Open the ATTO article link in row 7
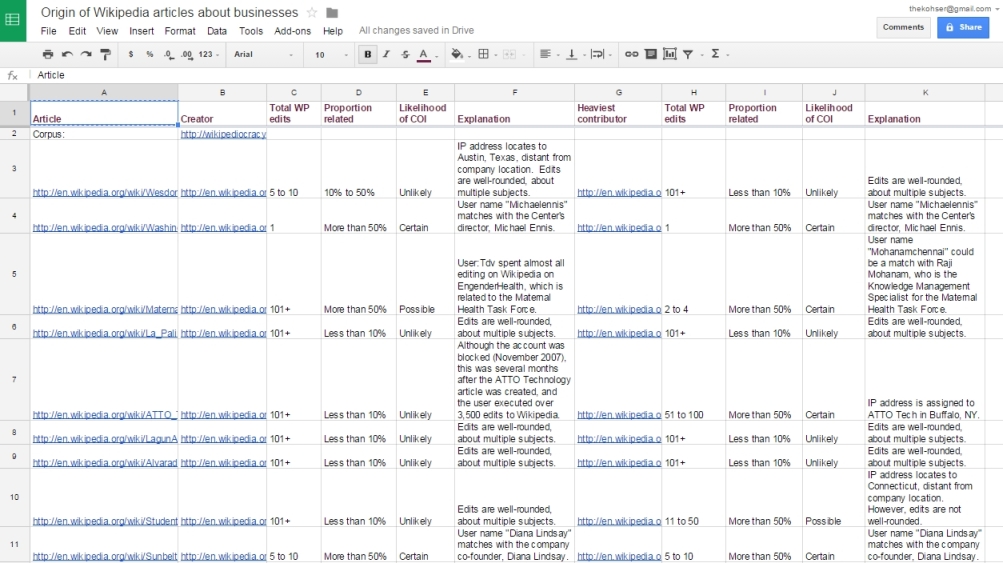This screenshot has width=1003, height=563. click(105, 415)
